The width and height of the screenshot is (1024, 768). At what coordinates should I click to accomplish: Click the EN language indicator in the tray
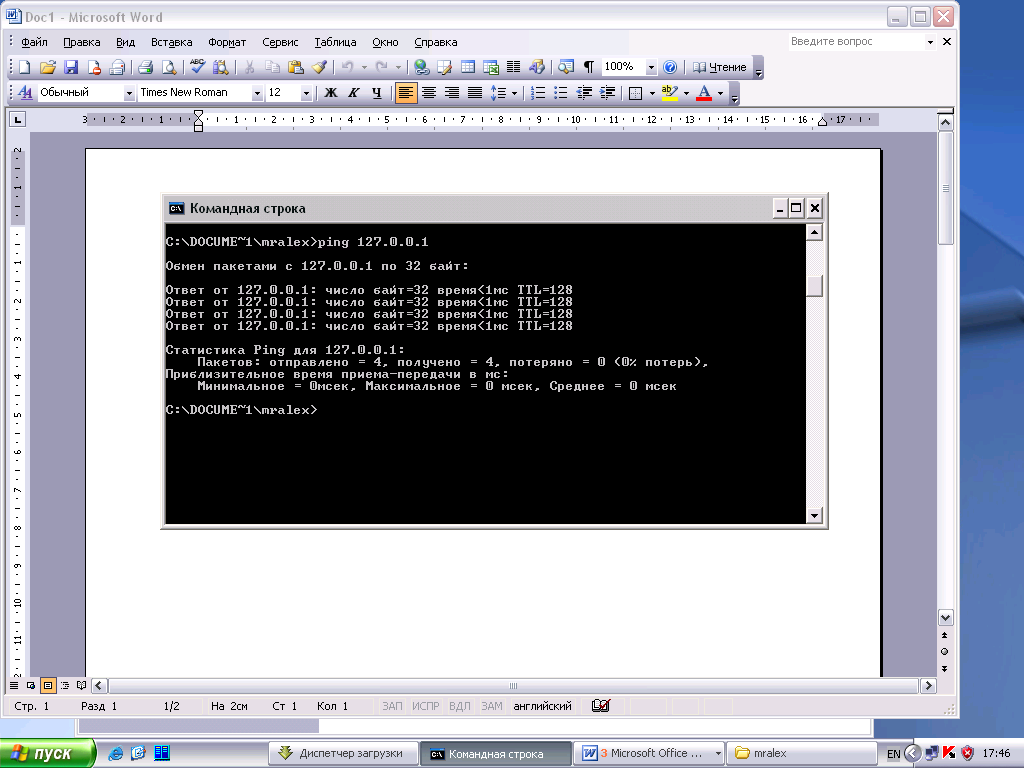pos(893,754)
